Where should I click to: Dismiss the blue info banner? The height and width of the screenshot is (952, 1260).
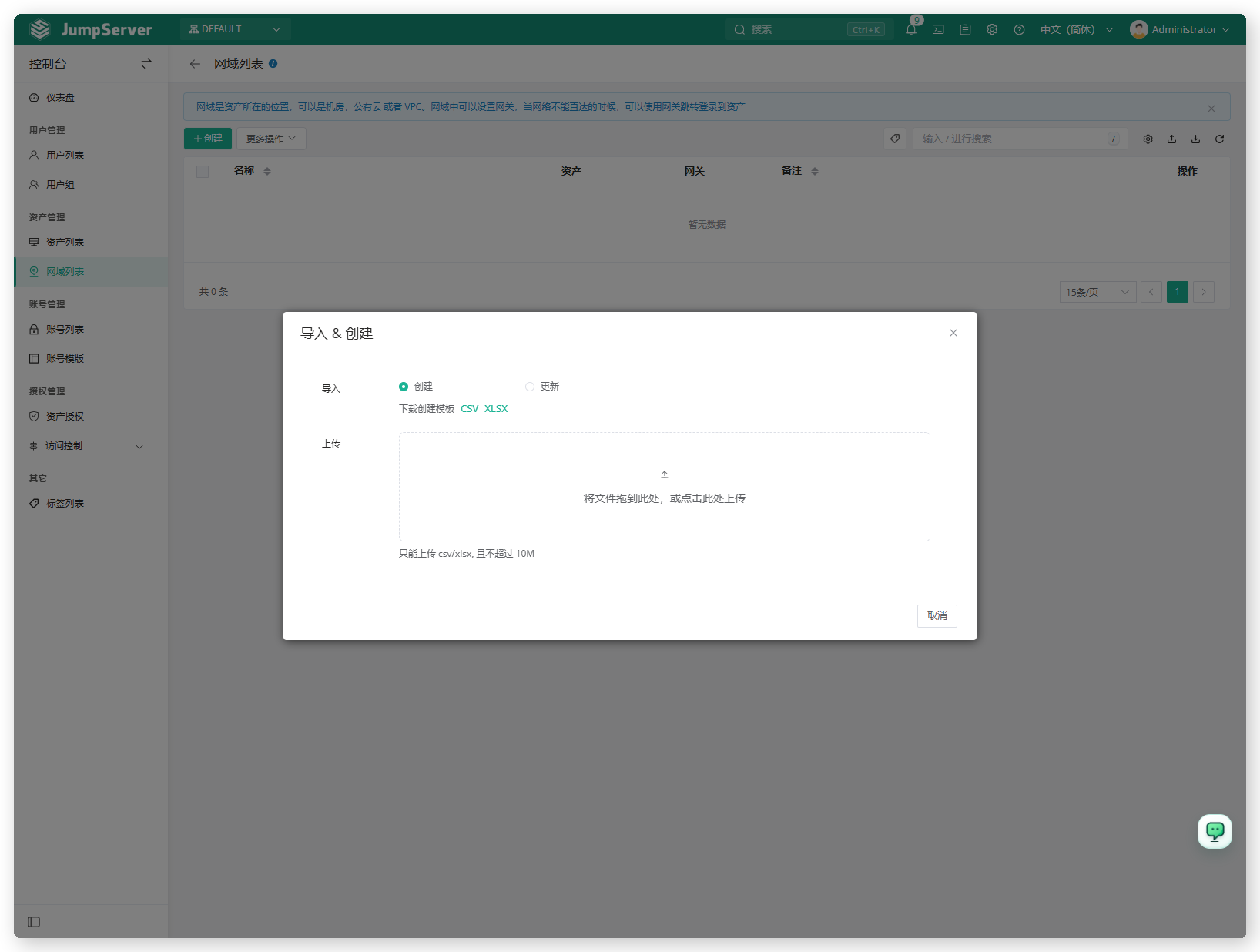[x=1211, y=108]
